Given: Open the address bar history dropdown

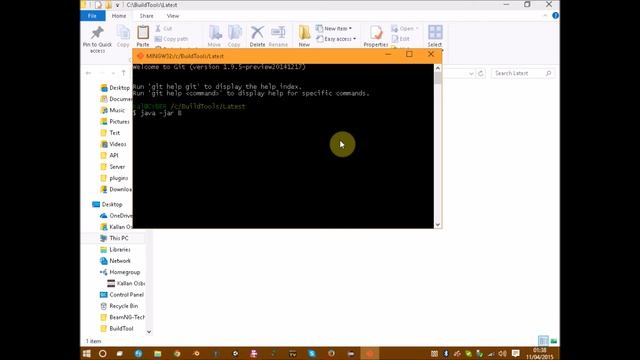Looking at the screenshot, I should [471, 73].
